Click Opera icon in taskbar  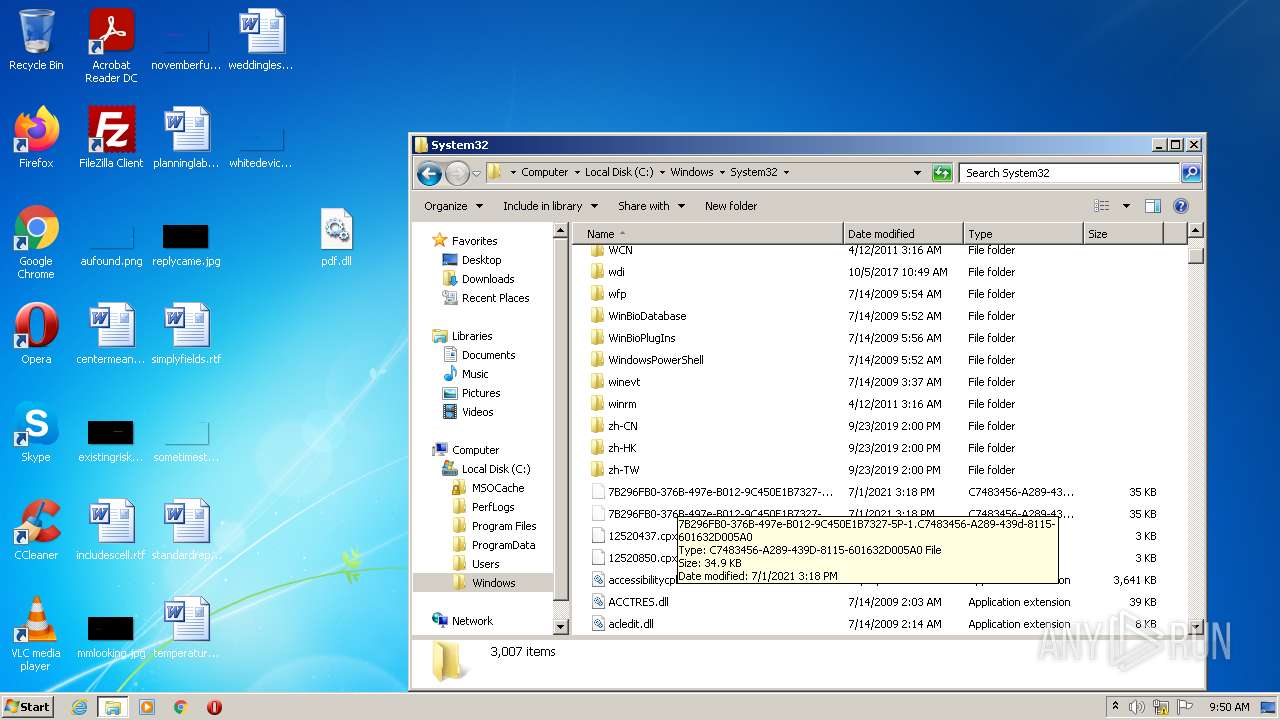coord(214,707)
